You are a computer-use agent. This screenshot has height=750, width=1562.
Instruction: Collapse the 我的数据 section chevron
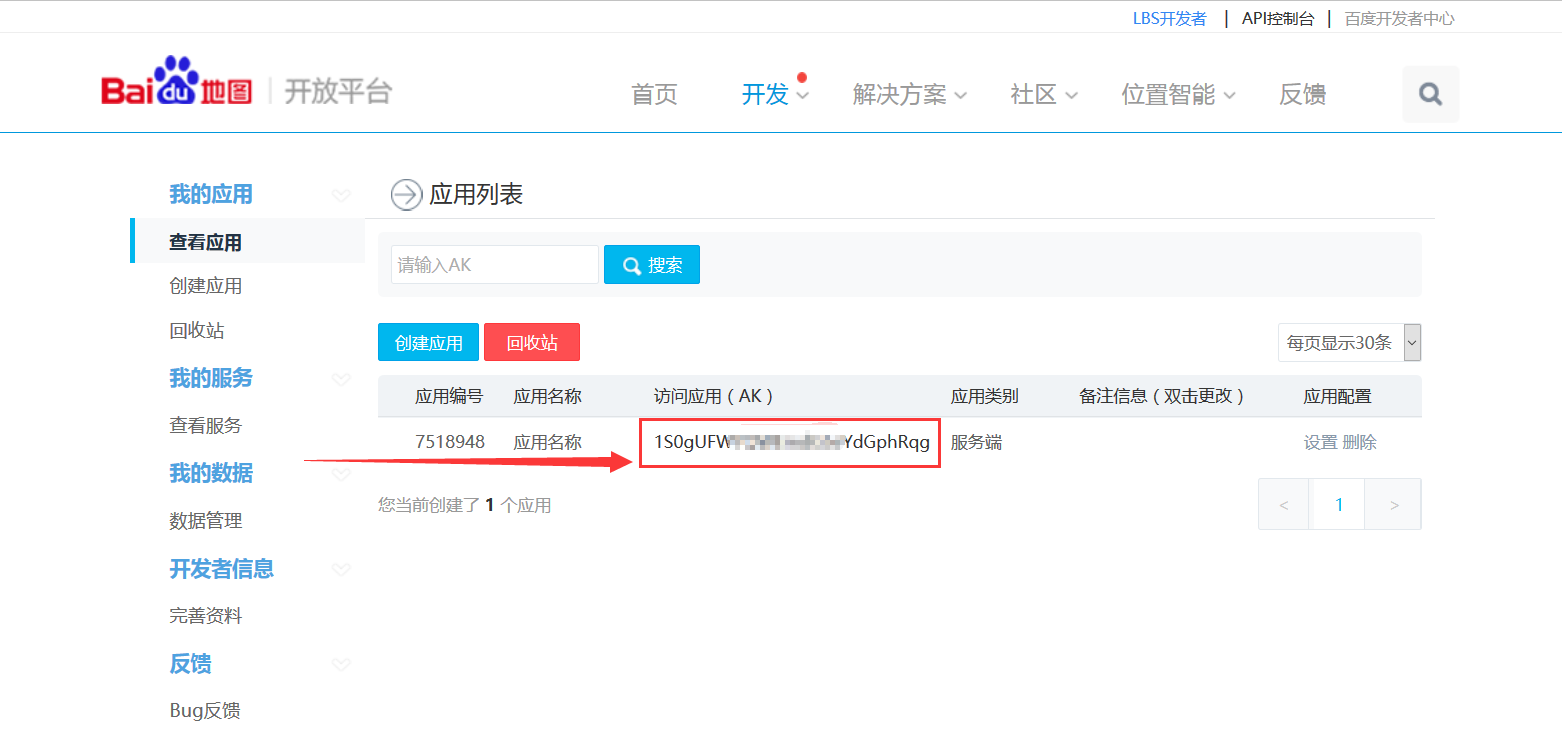[341, 473]
